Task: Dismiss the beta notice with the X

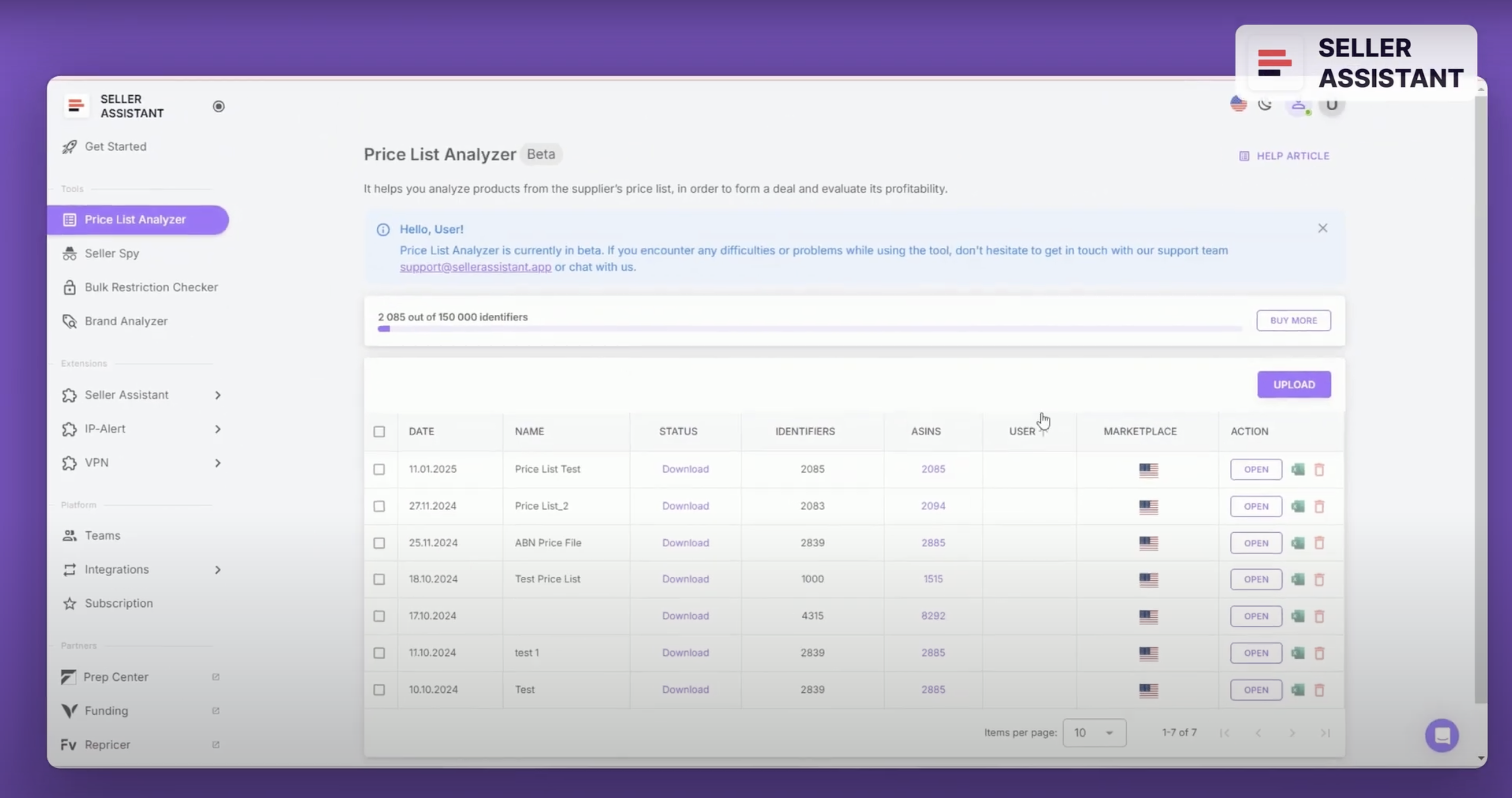Action: click(x=1322, y=228)
